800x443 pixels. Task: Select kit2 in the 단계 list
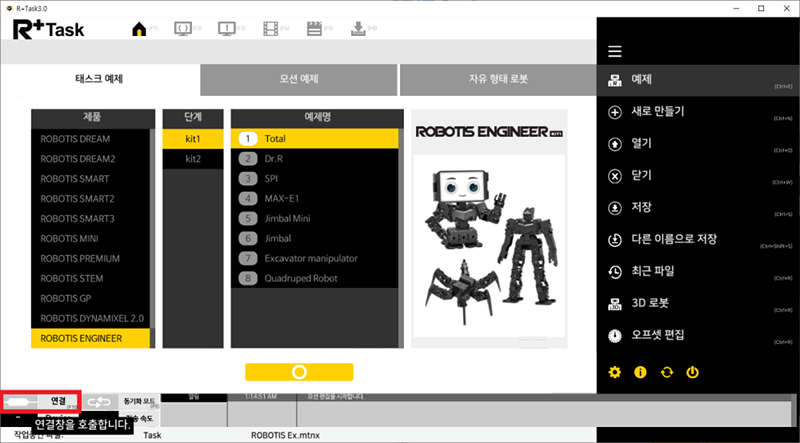193,159
